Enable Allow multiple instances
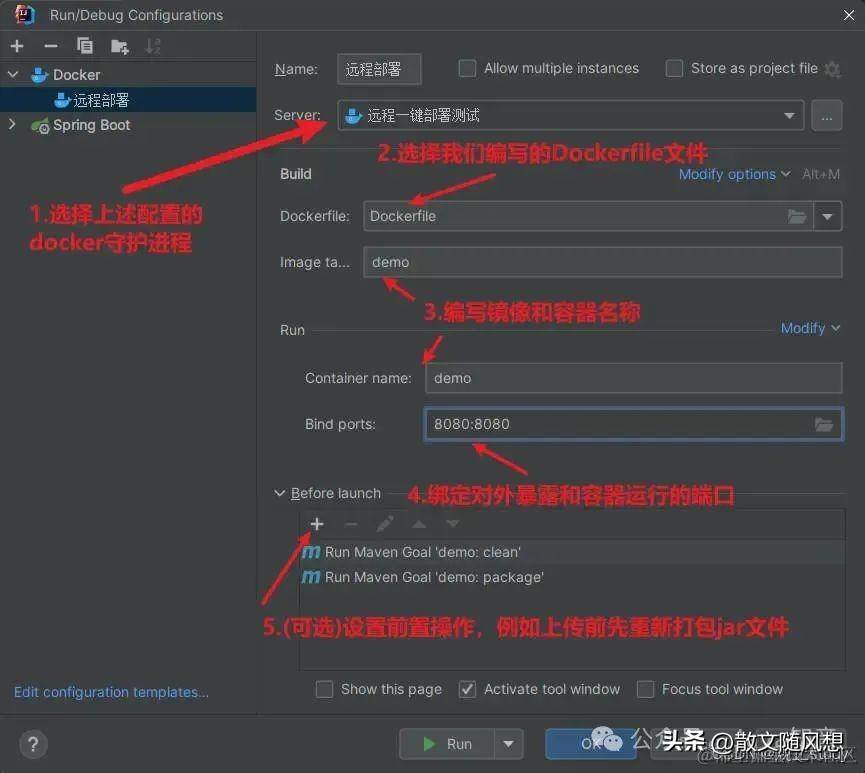 point(467,68)
